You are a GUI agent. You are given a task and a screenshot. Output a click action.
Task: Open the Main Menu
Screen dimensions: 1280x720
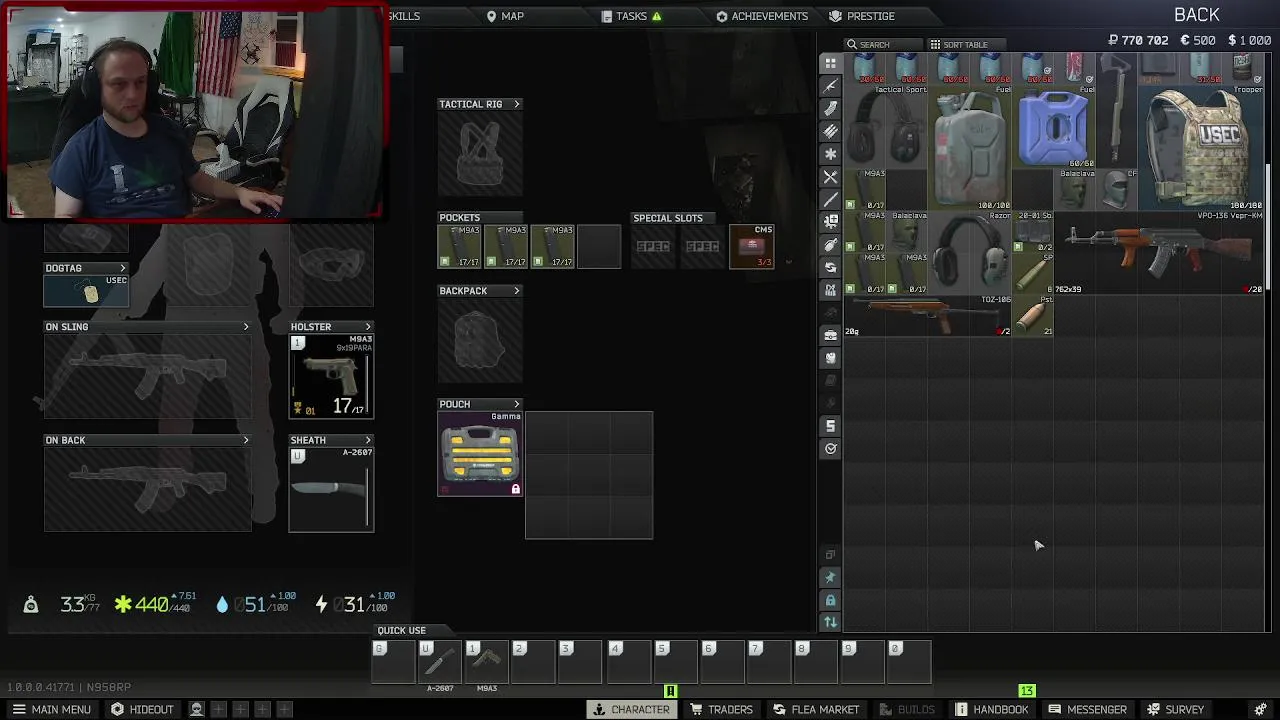[x=51, y=709]
